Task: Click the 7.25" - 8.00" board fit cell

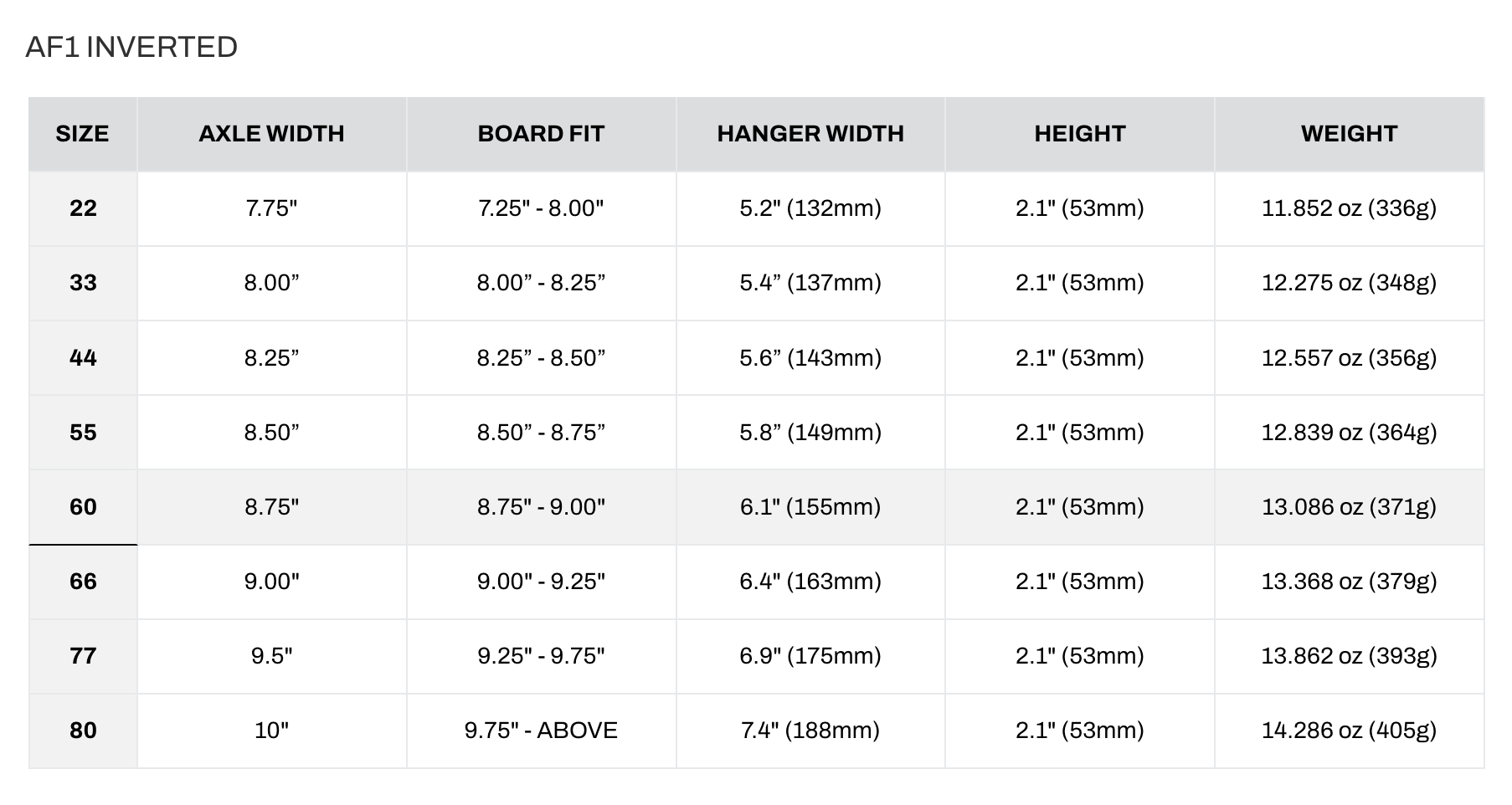Action: 542,208
